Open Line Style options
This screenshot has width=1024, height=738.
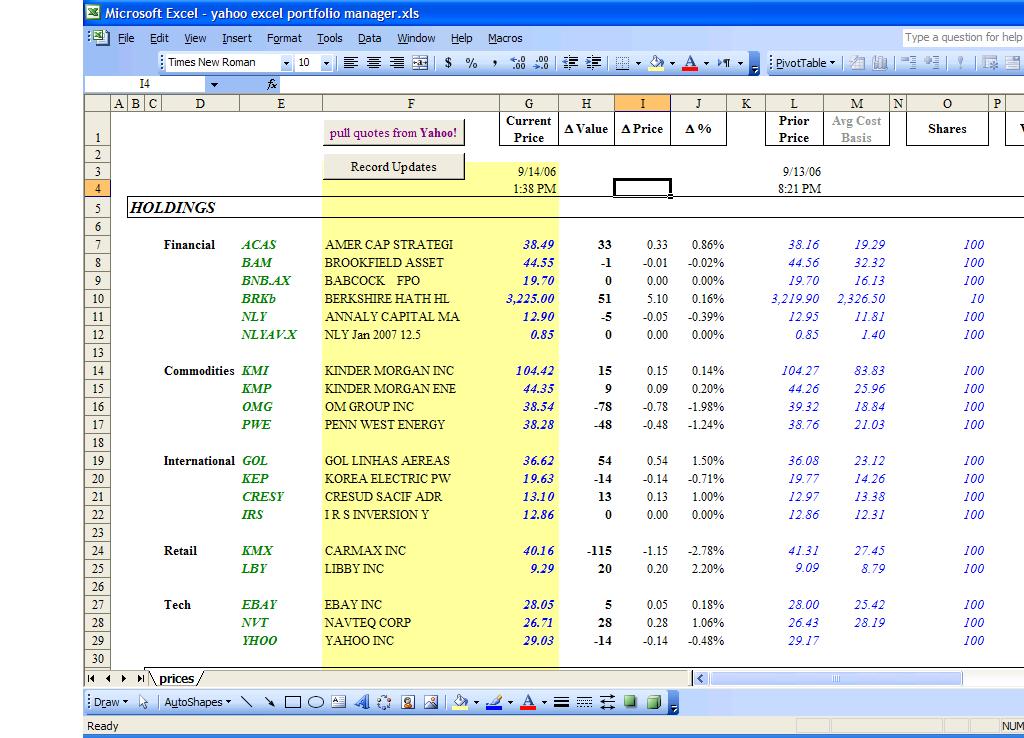pos(561,702)
